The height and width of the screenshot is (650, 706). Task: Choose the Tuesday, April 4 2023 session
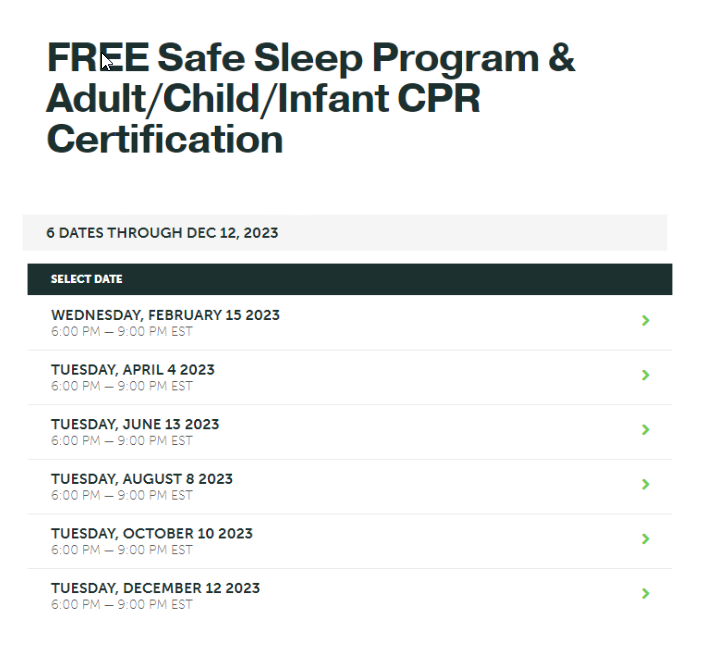click(x=350, y=377)
